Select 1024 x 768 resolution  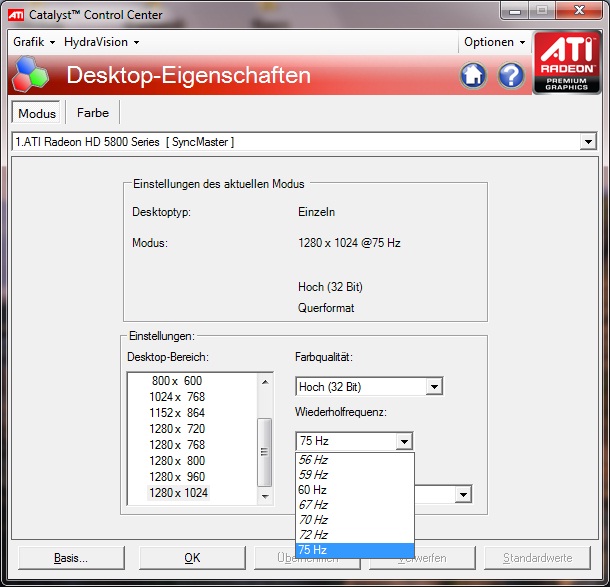[177, 397]
